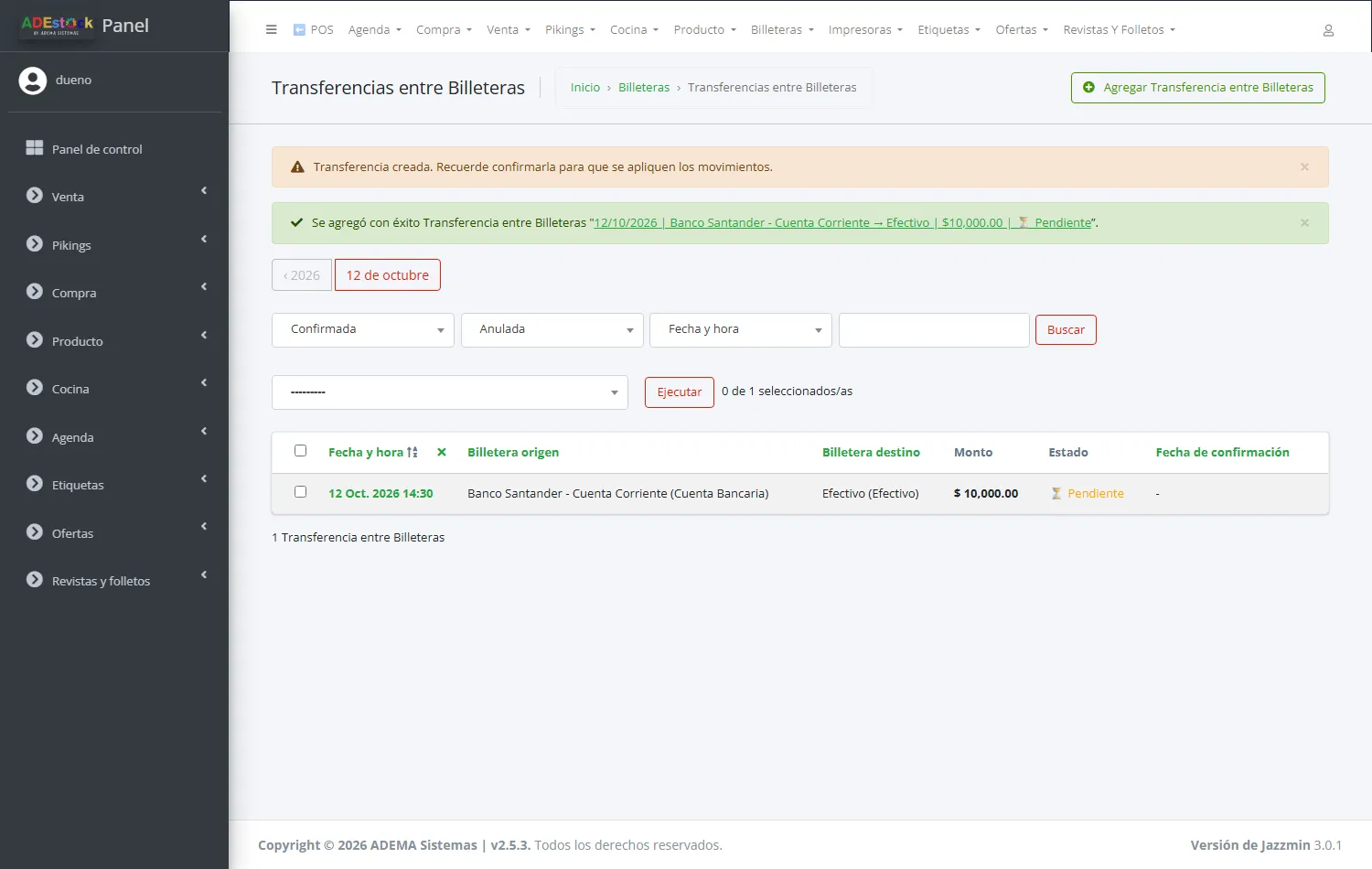This screenshot has width=1372, height=869.
Task: Click the hourglass Pendiente status icon in row
Action: click(x=1056, y=493)
